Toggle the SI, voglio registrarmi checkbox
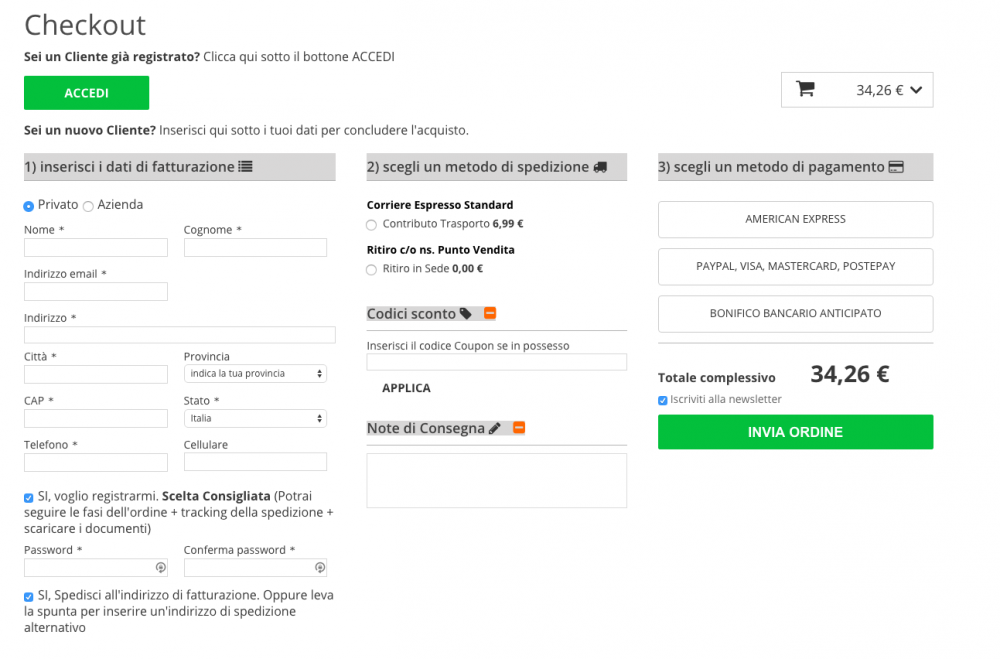 (x=29, y=498)
